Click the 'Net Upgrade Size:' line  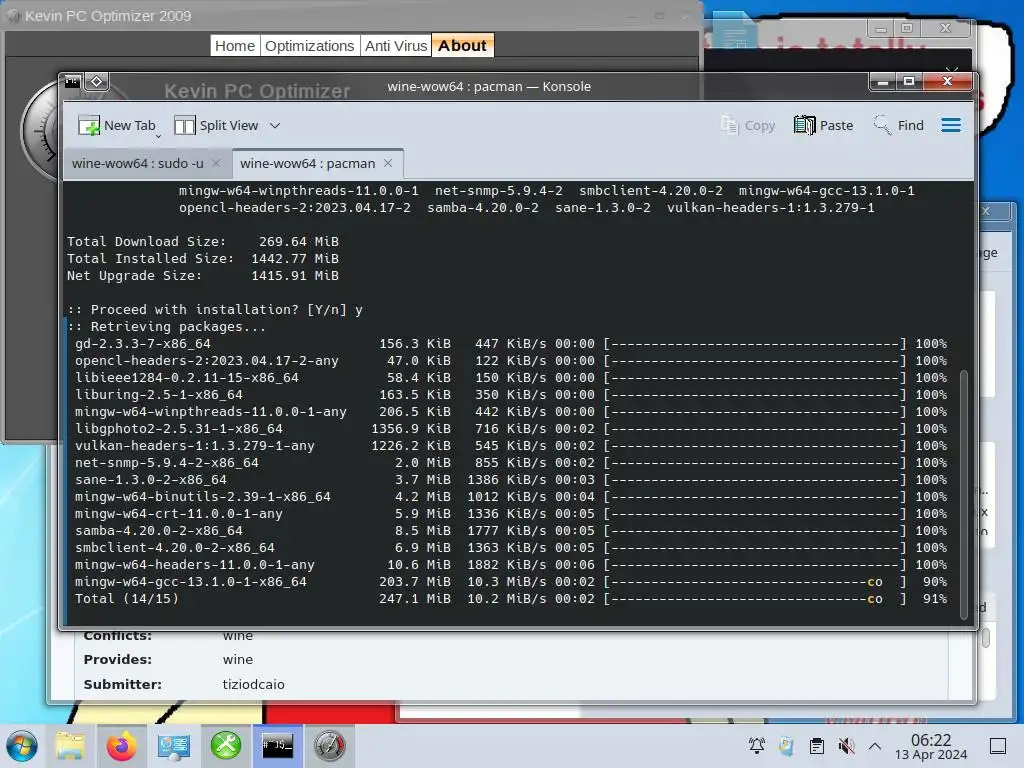tap(203, 276)
